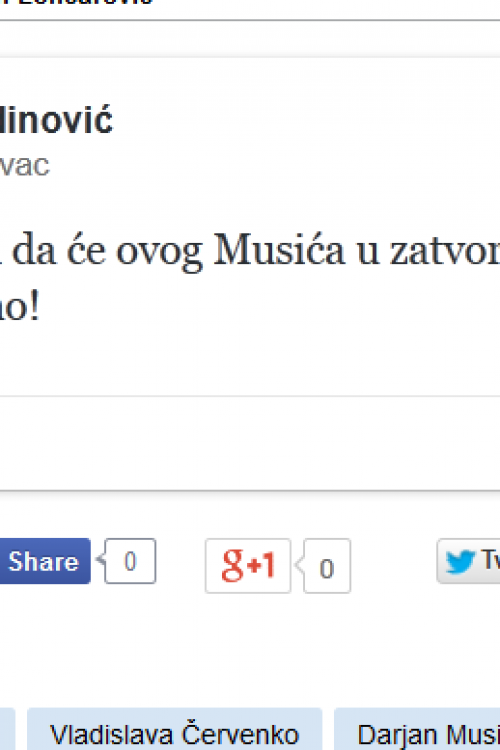This screenshot has width=500, height=750.
Task: Click the Tweet label next to bird
Action: point(490,560)
